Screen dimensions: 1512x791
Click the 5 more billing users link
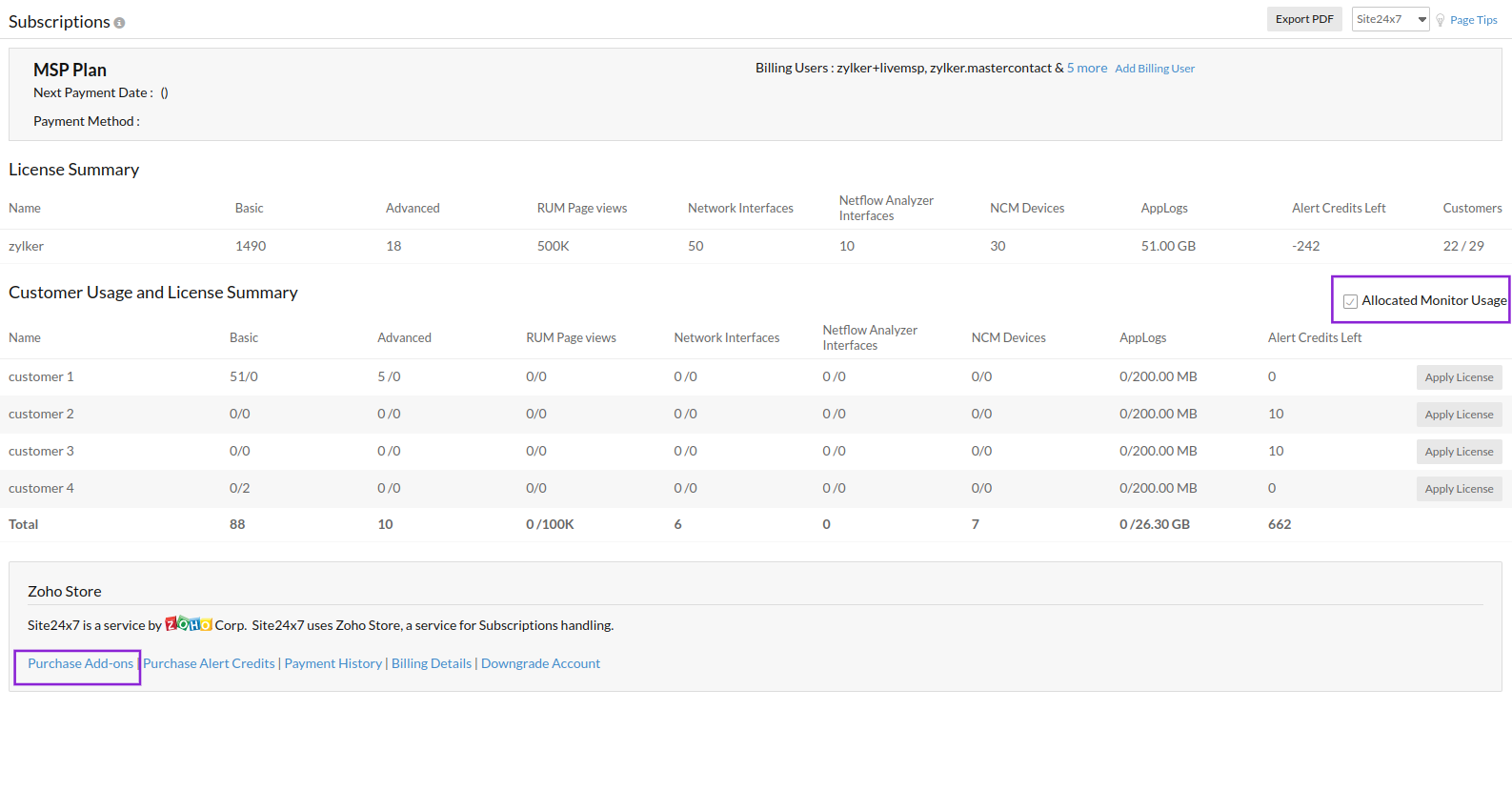[x=1087, y=68]
